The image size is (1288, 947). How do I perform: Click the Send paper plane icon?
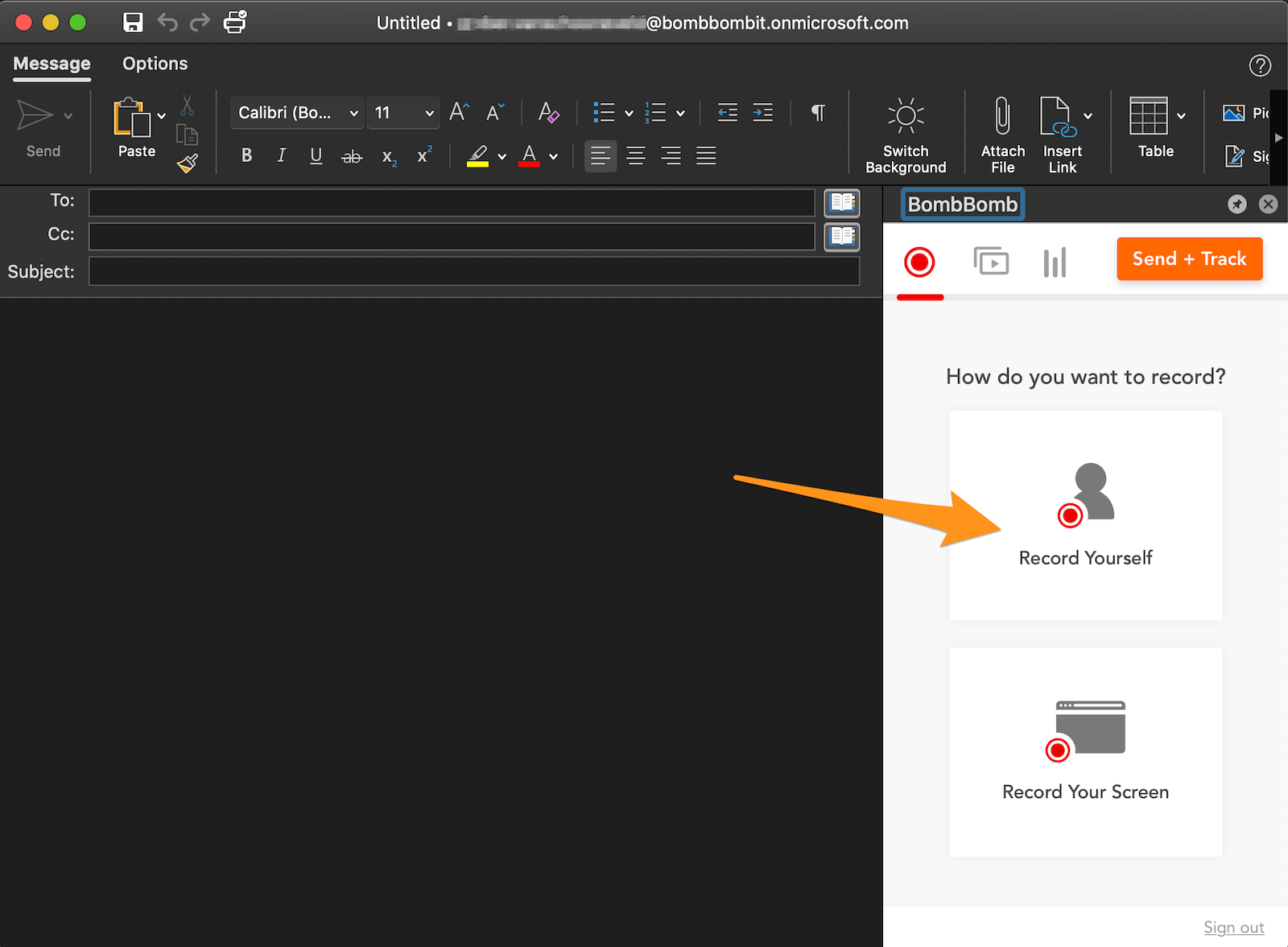(35, 115)
